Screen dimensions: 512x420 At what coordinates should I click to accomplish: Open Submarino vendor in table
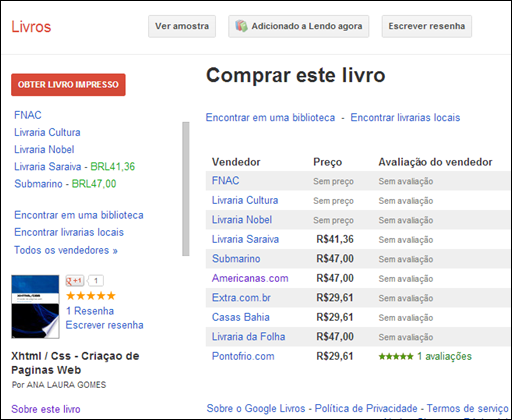pos(236,259)
